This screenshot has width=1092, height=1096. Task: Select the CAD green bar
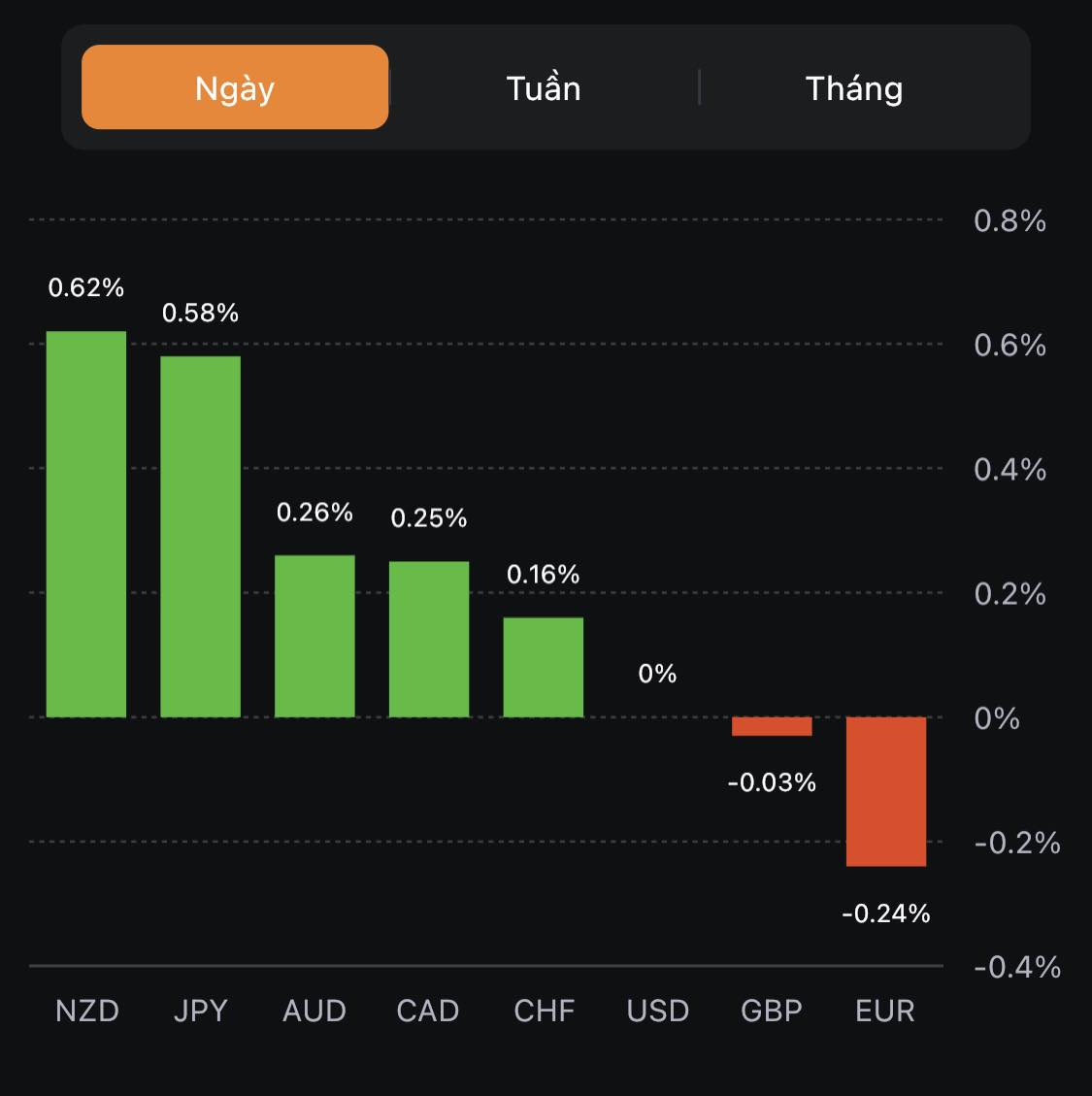pos(429,639)
